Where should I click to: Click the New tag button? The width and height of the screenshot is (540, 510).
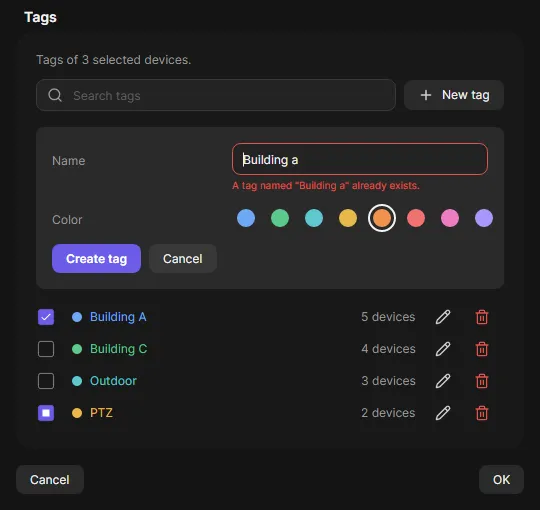point(454,95)
